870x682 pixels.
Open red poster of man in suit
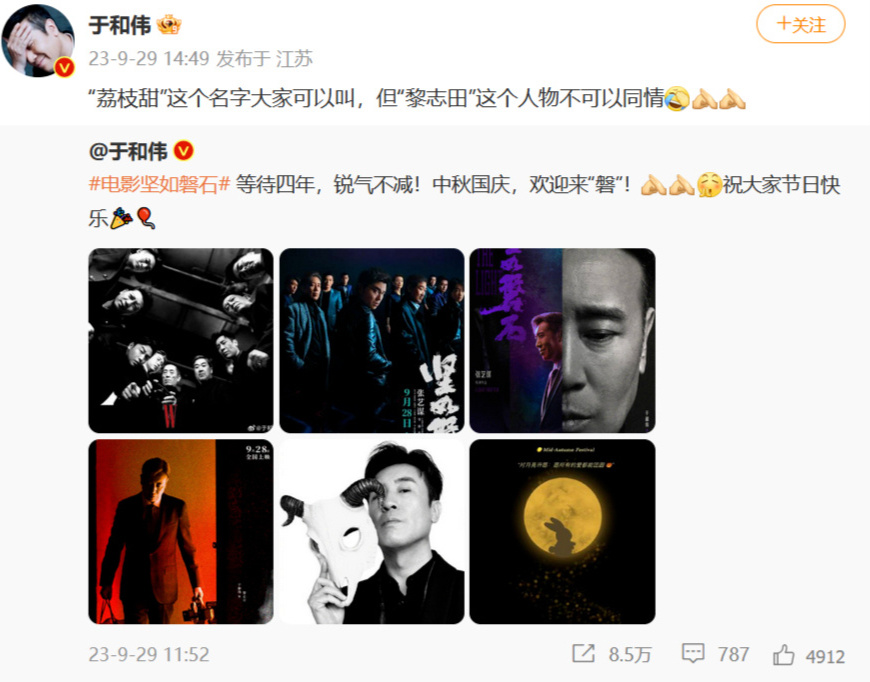coord(181,532)
